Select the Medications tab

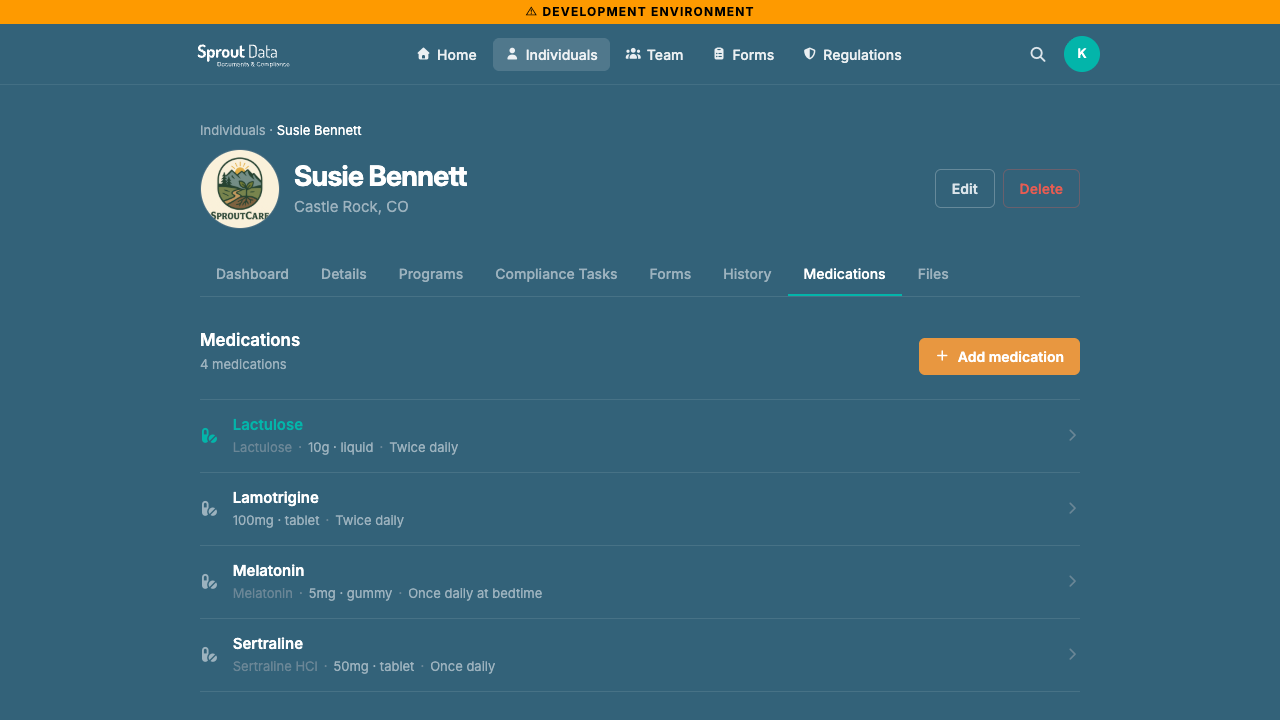[x=845, y=274]
